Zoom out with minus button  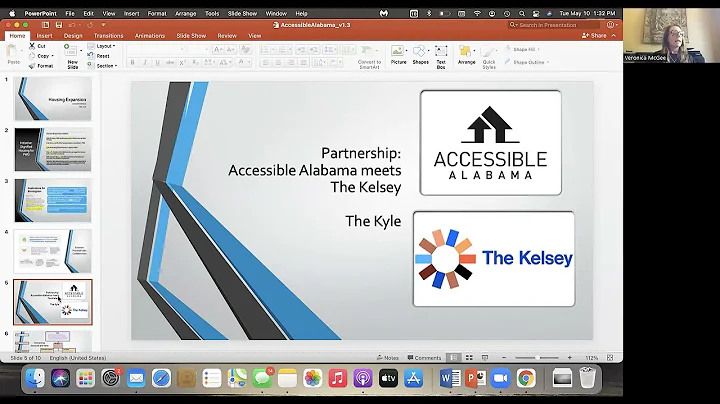point(504,358)
